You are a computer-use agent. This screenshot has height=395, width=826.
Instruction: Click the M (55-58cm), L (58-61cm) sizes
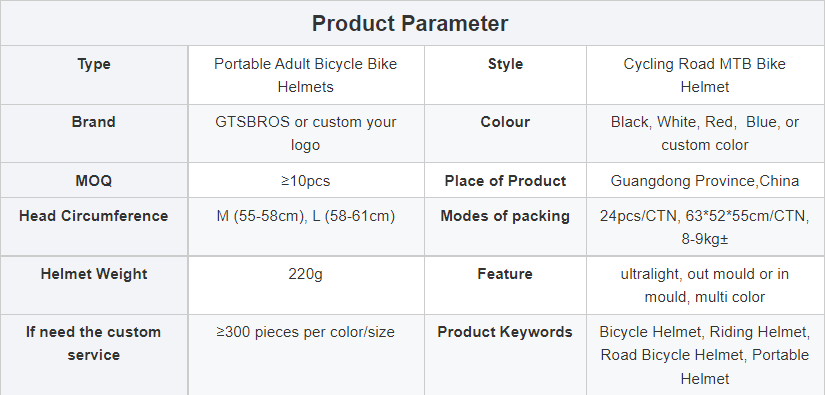tap(306, 216)
